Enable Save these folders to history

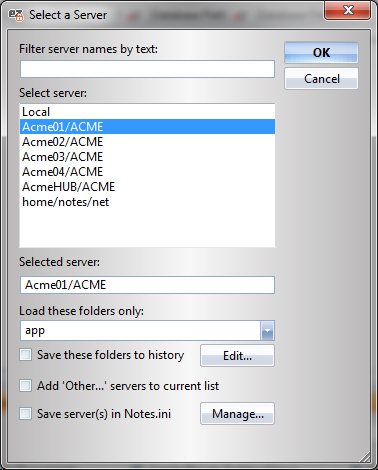pos(26,355)
